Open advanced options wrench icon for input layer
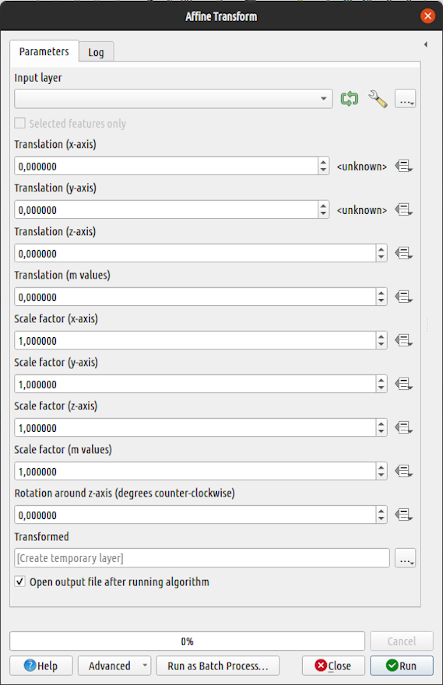Image resolution: width=443 pixels, height=685 pixels. [377, 99]
